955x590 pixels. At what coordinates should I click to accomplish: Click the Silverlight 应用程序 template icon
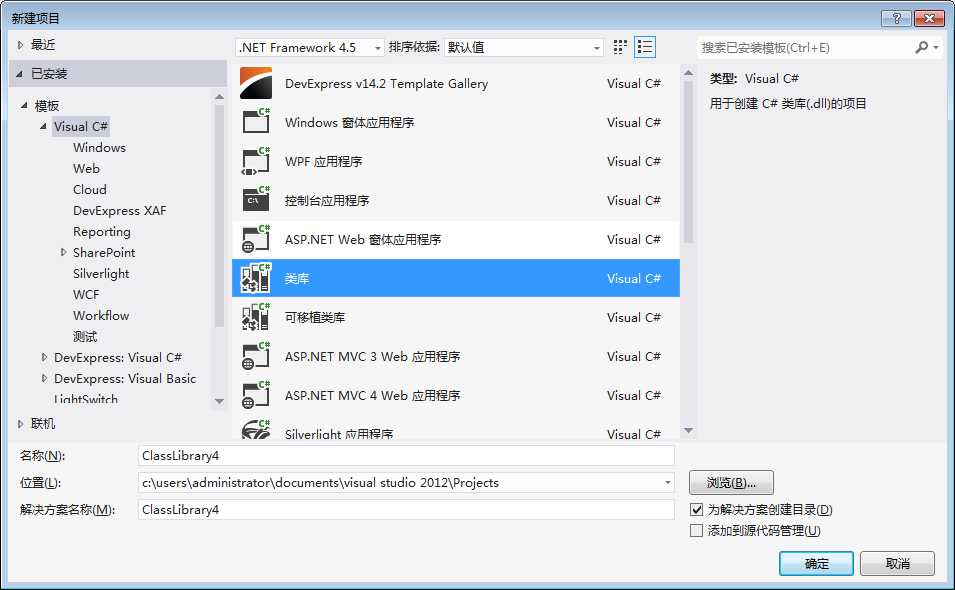[x=256, y=430]
